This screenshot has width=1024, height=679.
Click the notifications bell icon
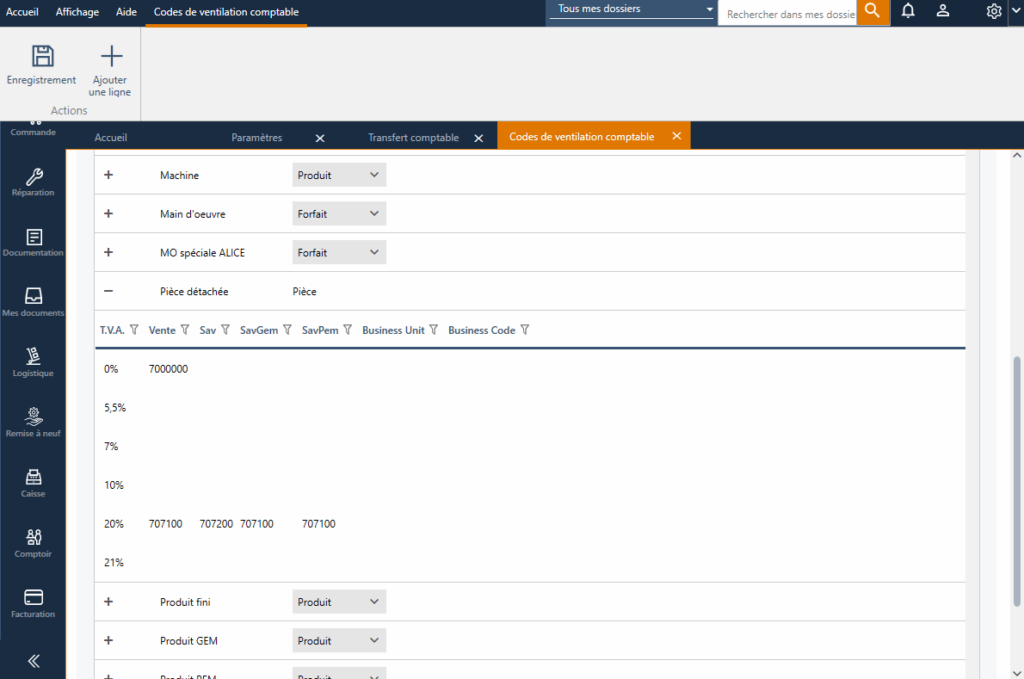click(x=908, y=11)
